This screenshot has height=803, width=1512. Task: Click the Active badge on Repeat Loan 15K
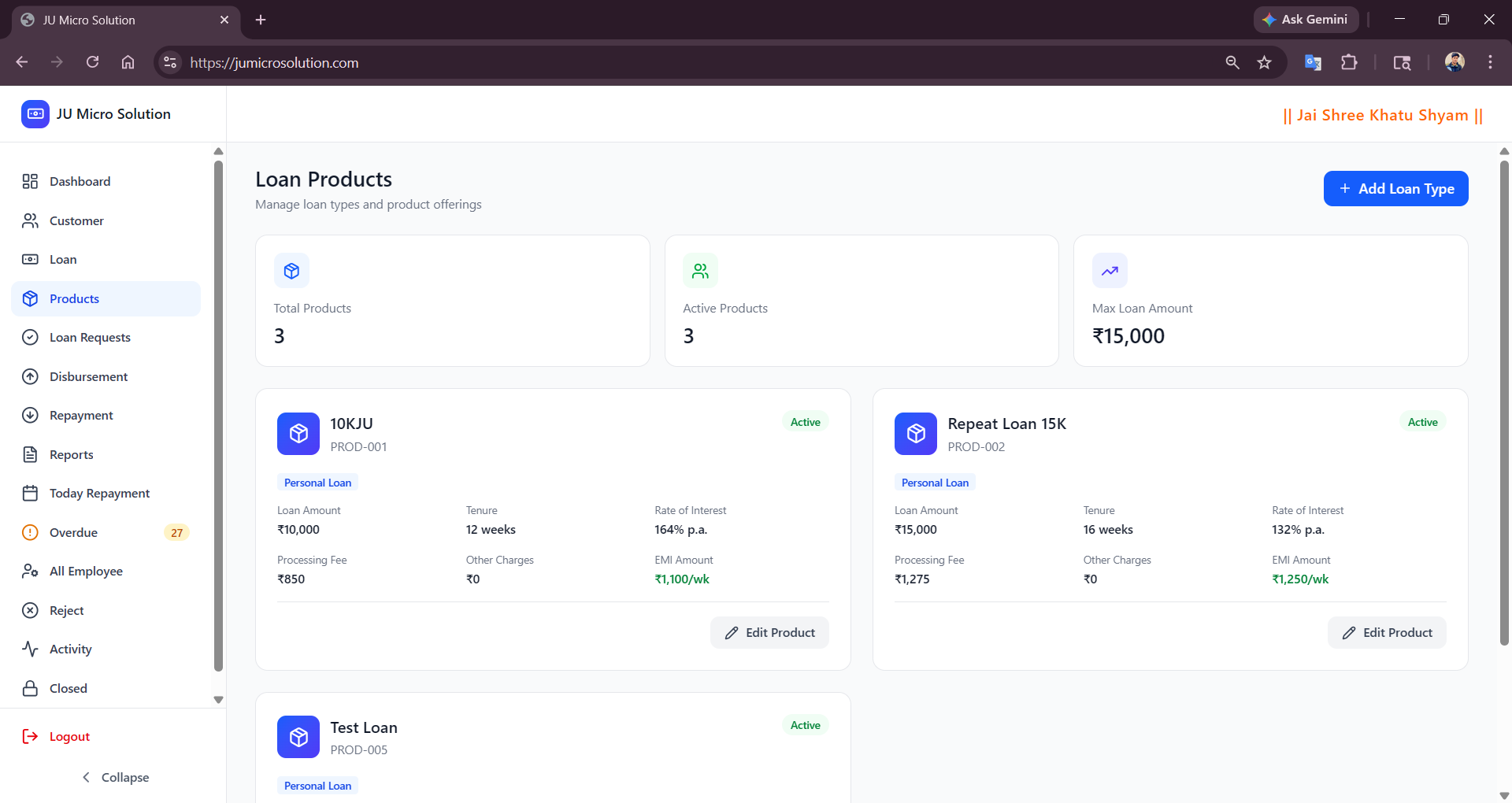1423,423
